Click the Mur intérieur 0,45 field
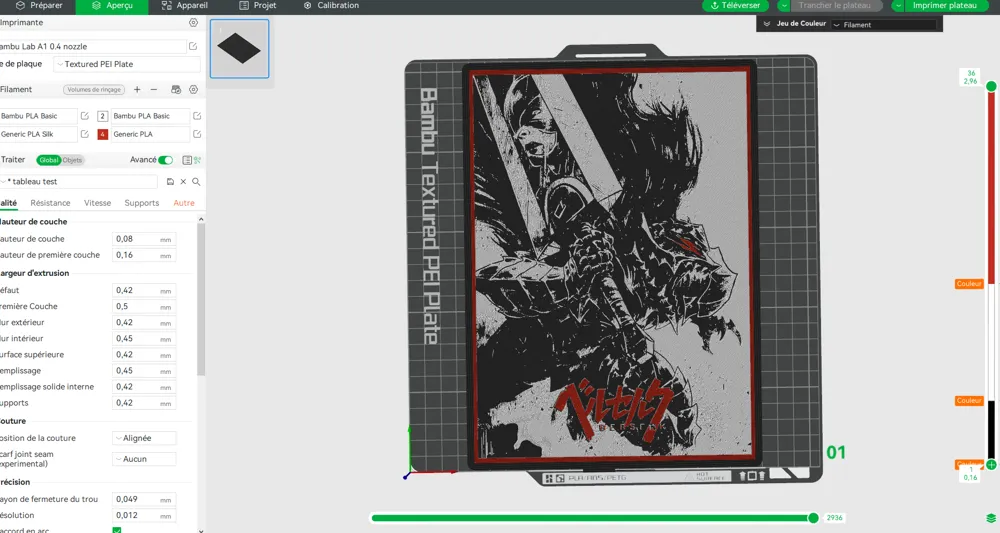This screenshot has height=533, width=1000. [x=144, y=339]
